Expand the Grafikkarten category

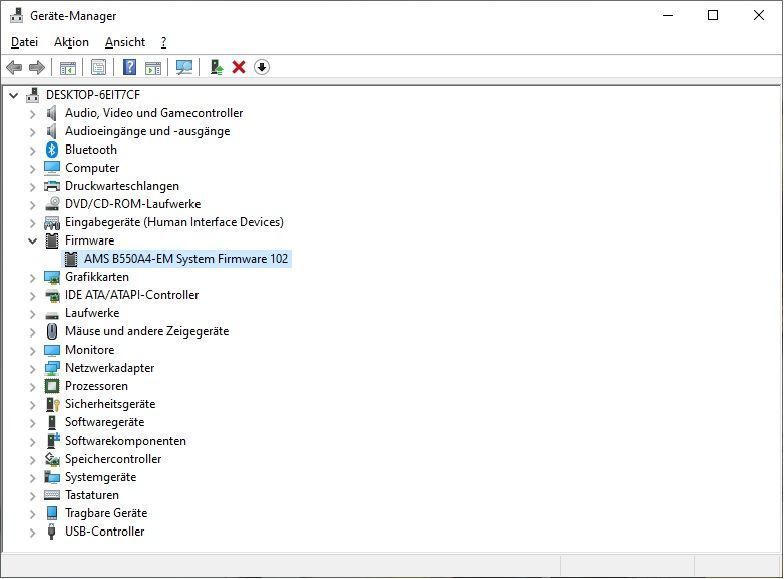pos(33,277)
